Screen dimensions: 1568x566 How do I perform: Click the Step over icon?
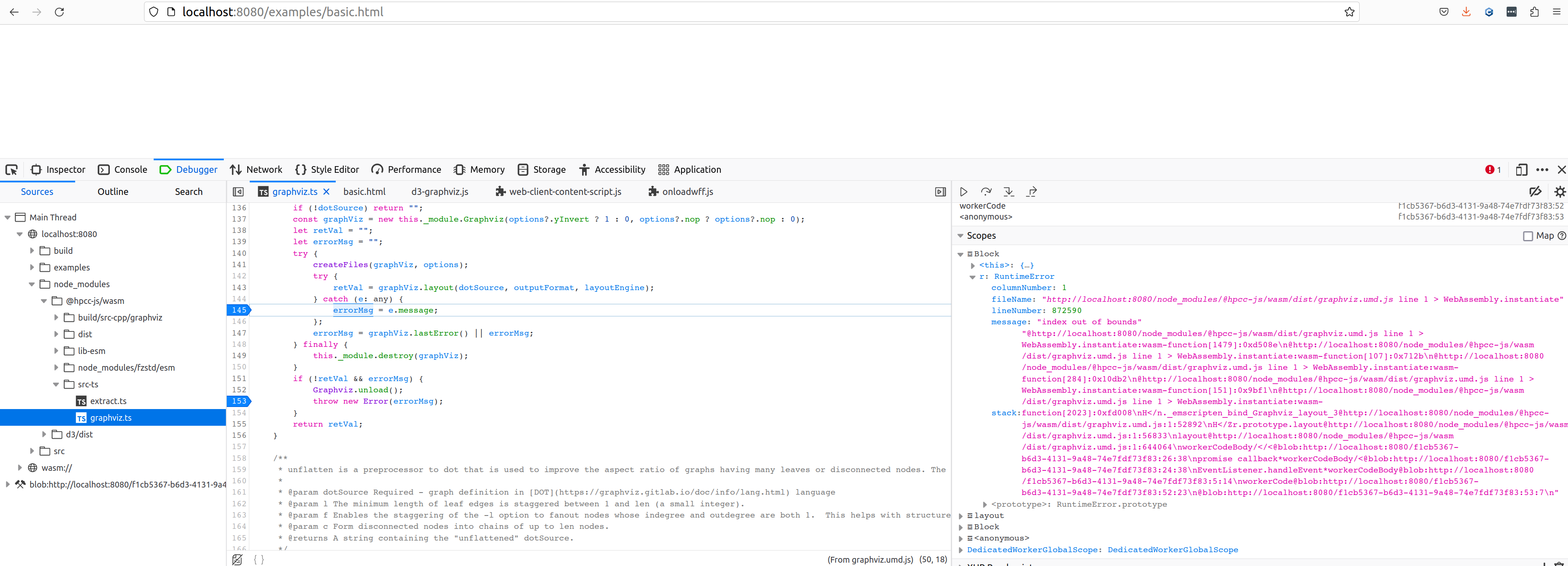pyautogui.click(x=987, y=191)
